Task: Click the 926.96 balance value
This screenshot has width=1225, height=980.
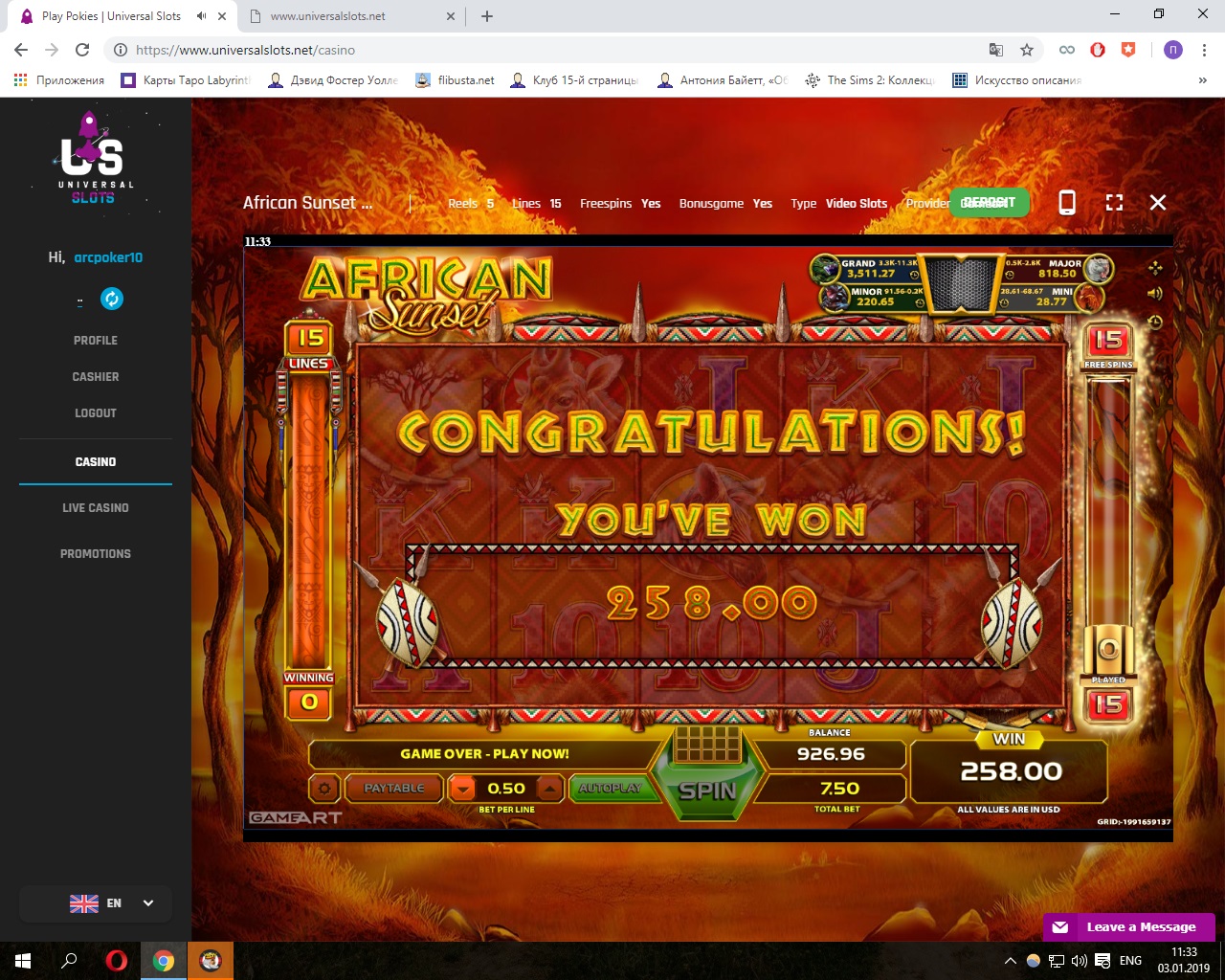Action: (x=831, y=754)
